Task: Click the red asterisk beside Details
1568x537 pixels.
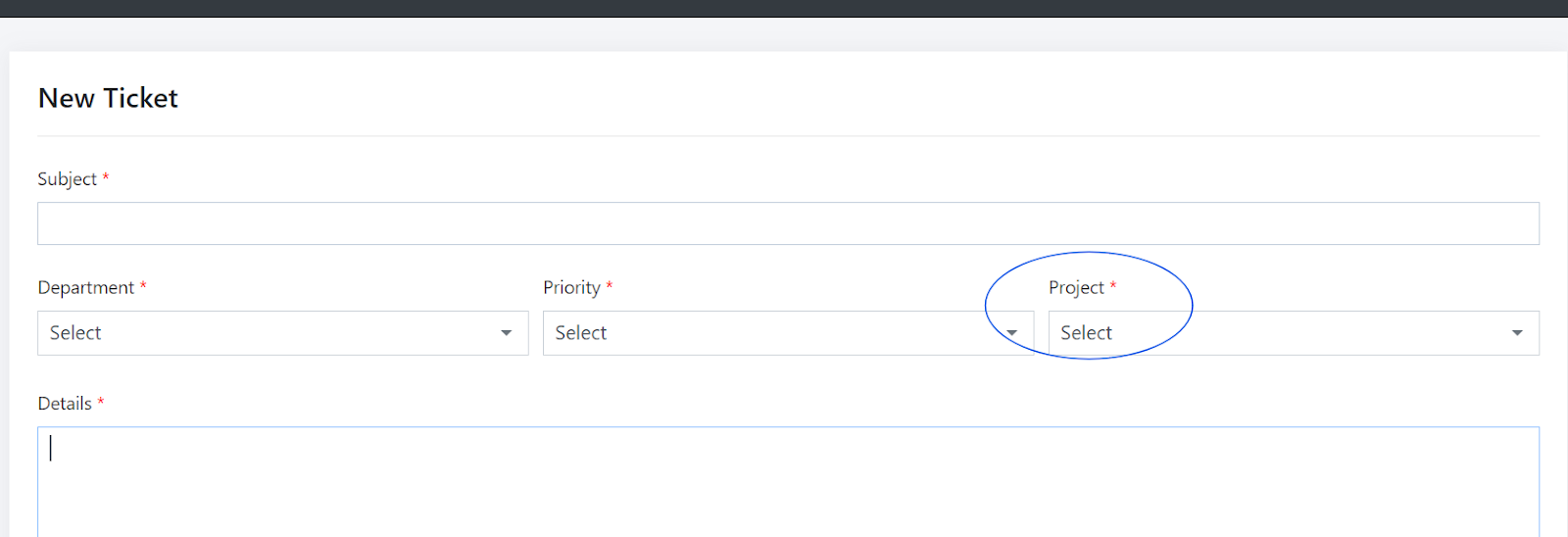Action: pos(101,402)
